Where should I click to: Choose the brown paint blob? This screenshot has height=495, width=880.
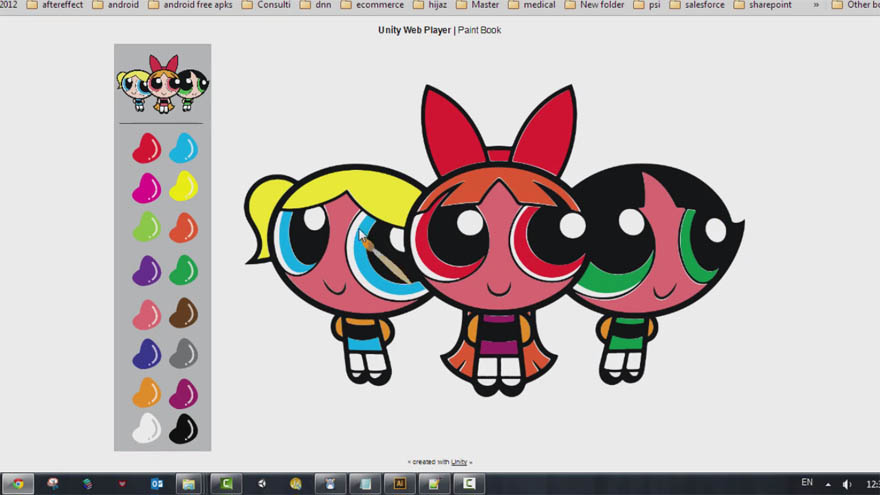point(184,313)
